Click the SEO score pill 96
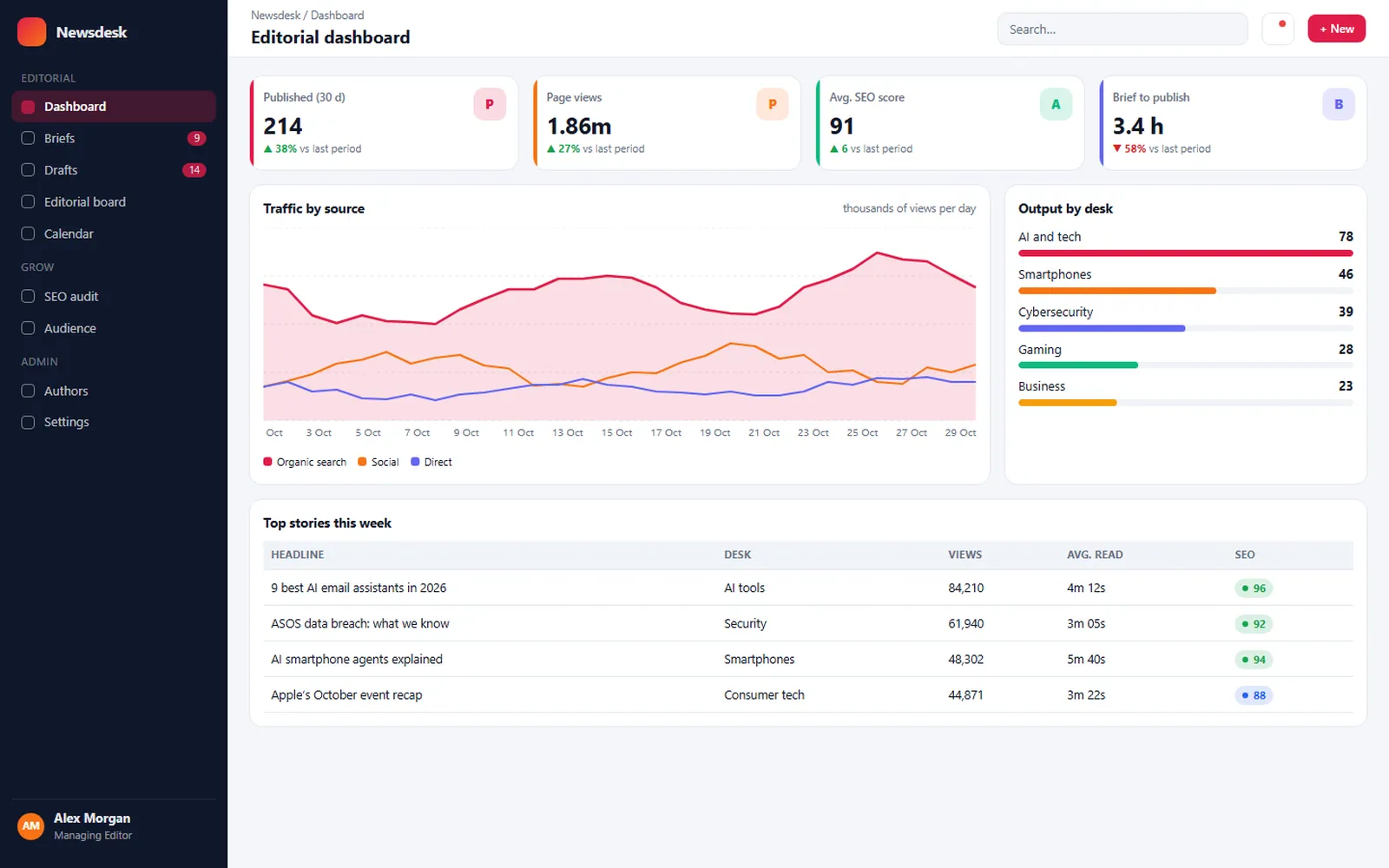Viewport: 1389px width, 868px height. tap(1254, 589)
